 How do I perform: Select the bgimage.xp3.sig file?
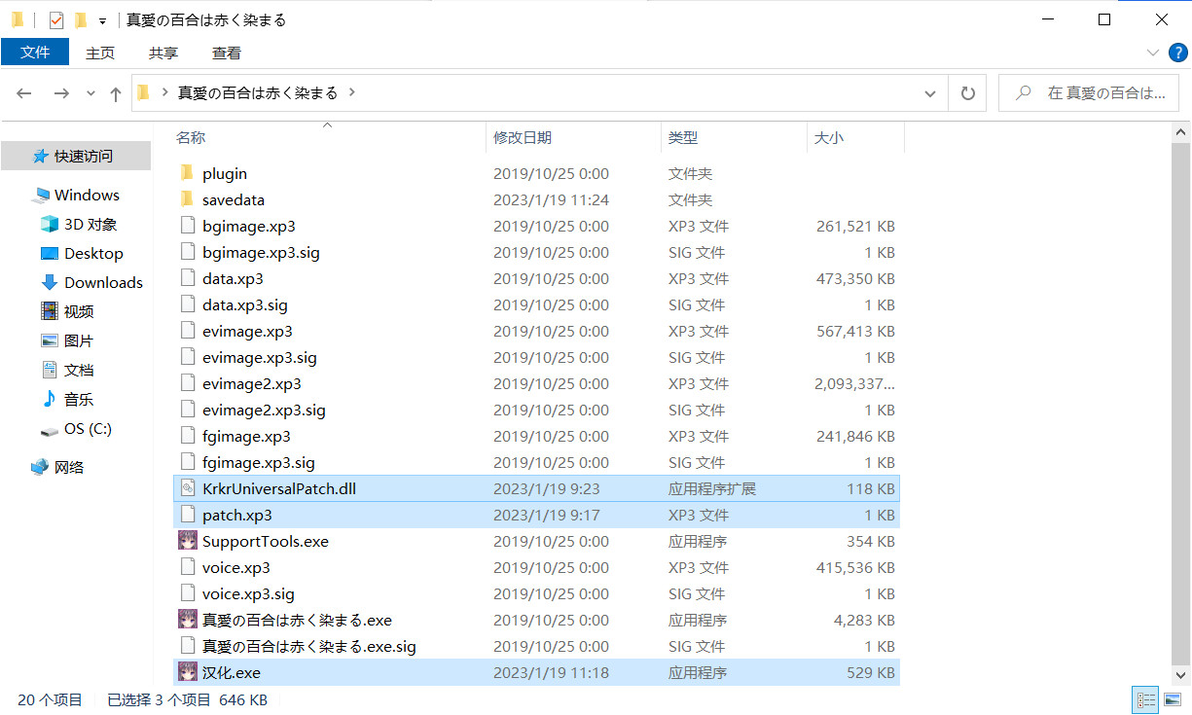click(x=537, y=252)
